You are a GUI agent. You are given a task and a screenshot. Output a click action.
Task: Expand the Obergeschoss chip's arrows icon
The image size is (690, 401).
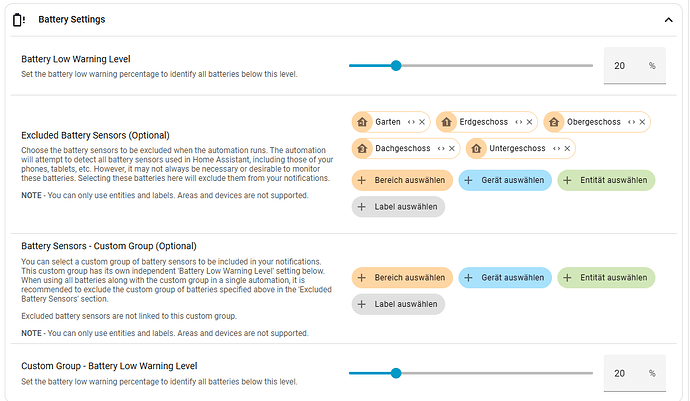pos(631,122)
